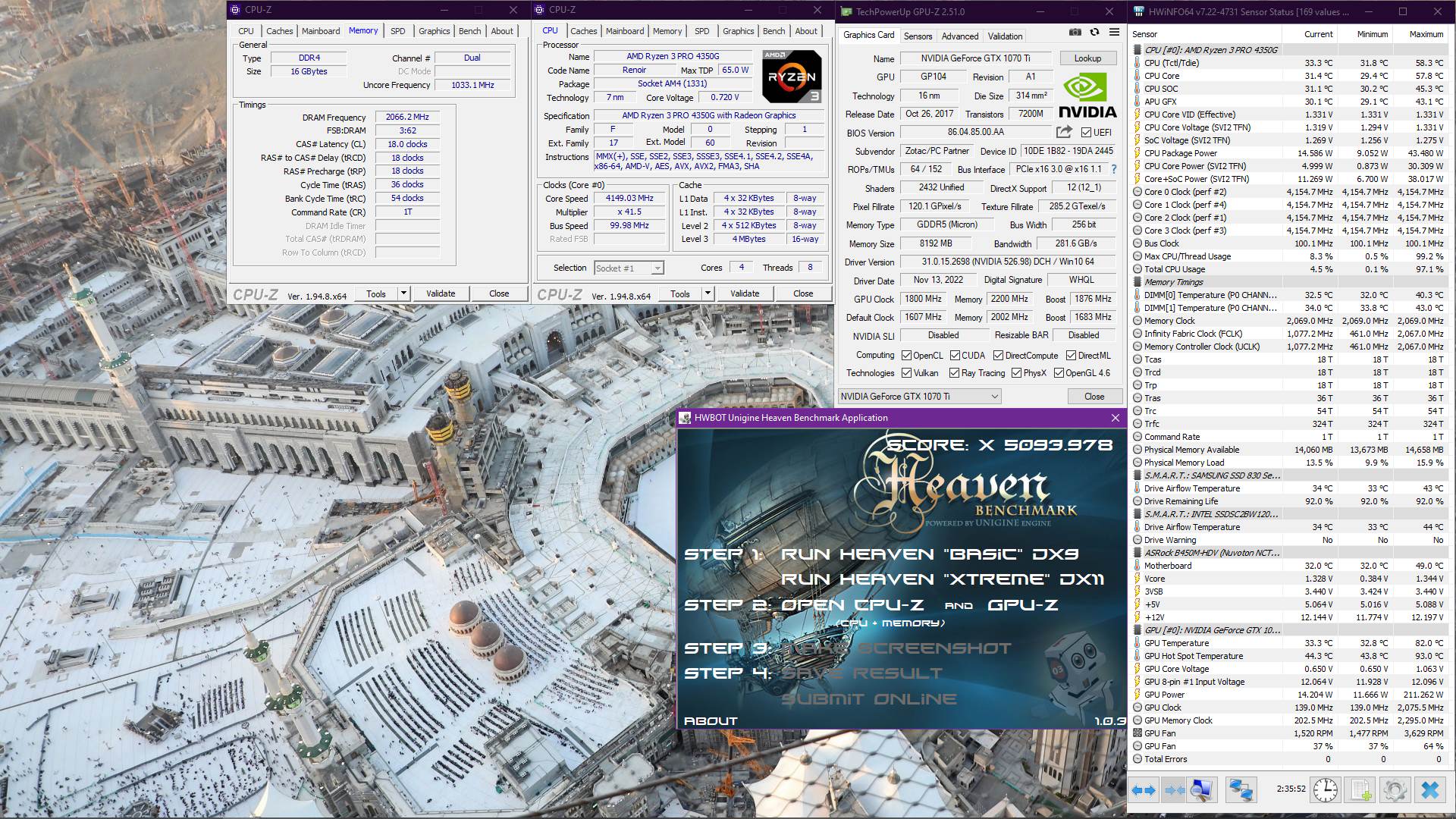Image resolution: width=1456 pixels, height=819 pixels.
Task: Take a GPU-Z screenshot with the camera icon
Action: pos(1075,32)
